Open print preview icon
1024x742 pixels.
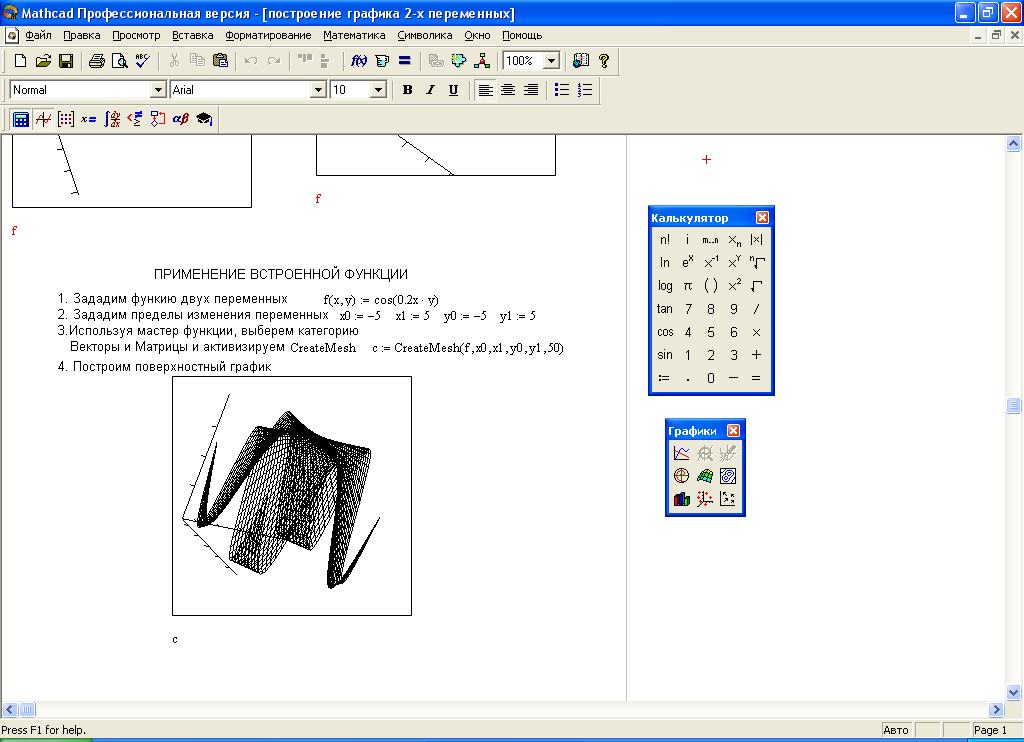(120, 61)
